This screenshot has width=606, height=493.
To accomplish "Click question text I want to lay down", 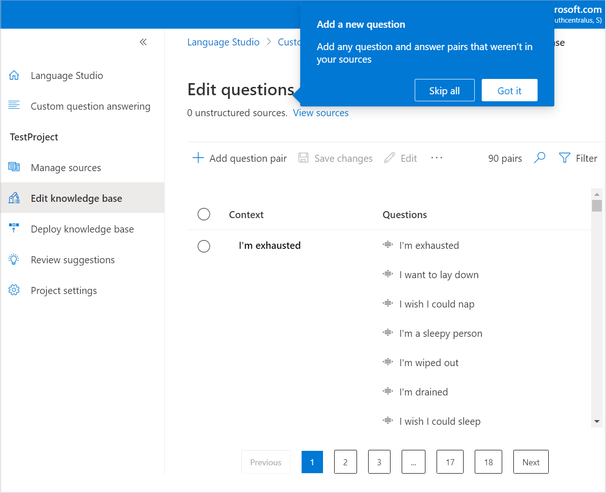I will click(x=439, y=275).
